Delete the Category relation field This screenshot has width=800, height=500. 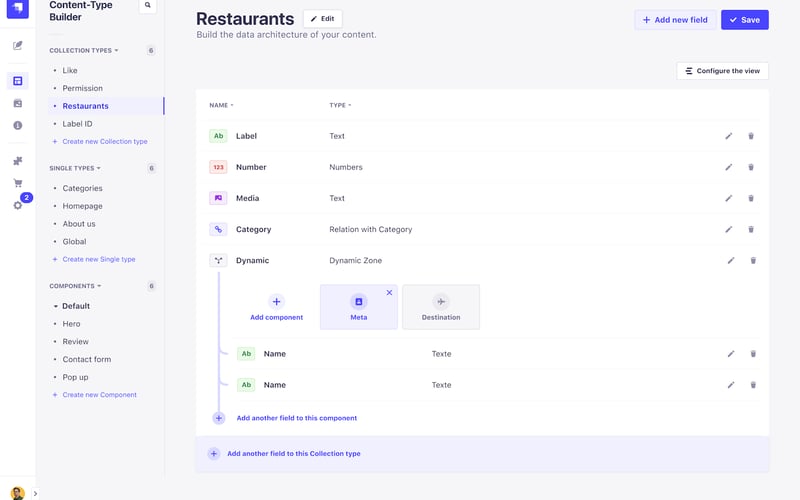[751, 230]
